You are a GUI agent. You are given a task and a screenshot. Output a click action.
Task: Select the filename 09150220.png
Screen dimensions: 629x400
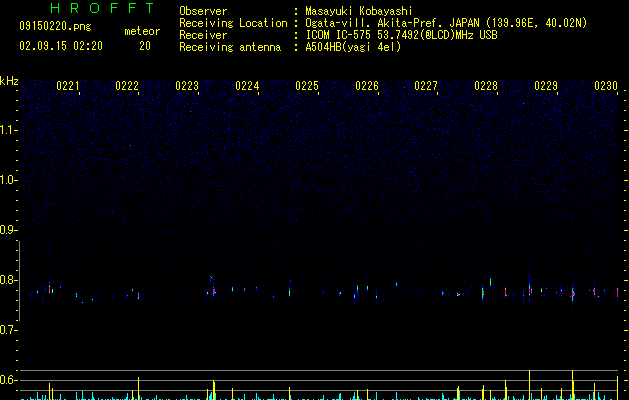pos(55,26)
